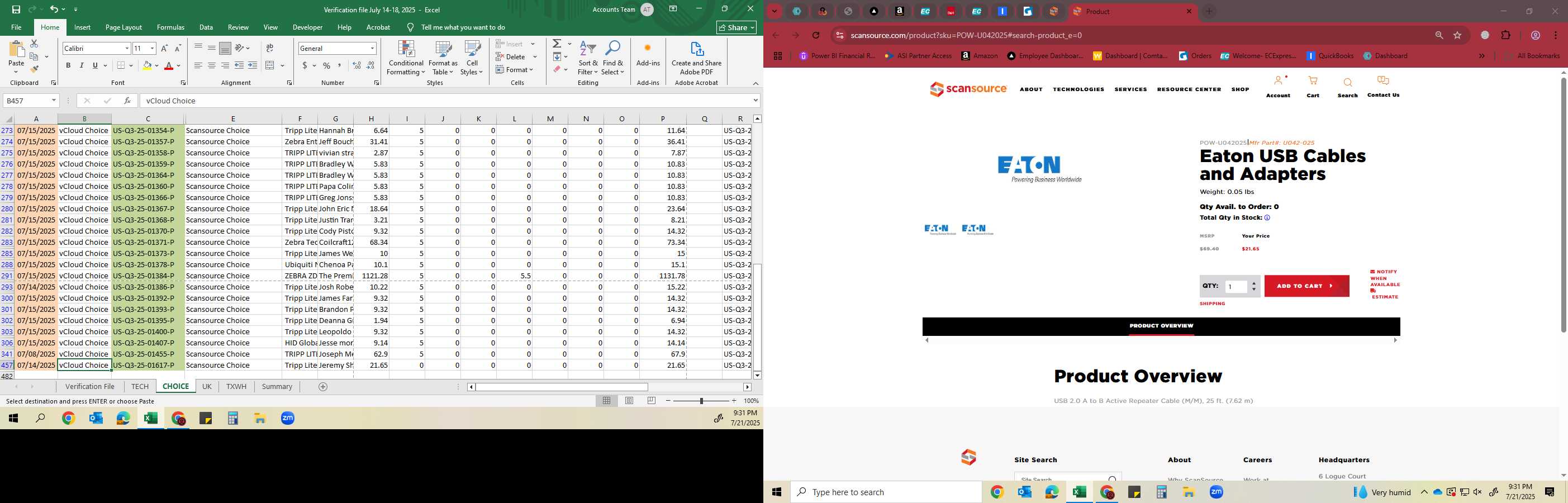Viewport: 1568px width, 503px height.
Task: Open Start menu on left taskbar
Action: (13, 419)
